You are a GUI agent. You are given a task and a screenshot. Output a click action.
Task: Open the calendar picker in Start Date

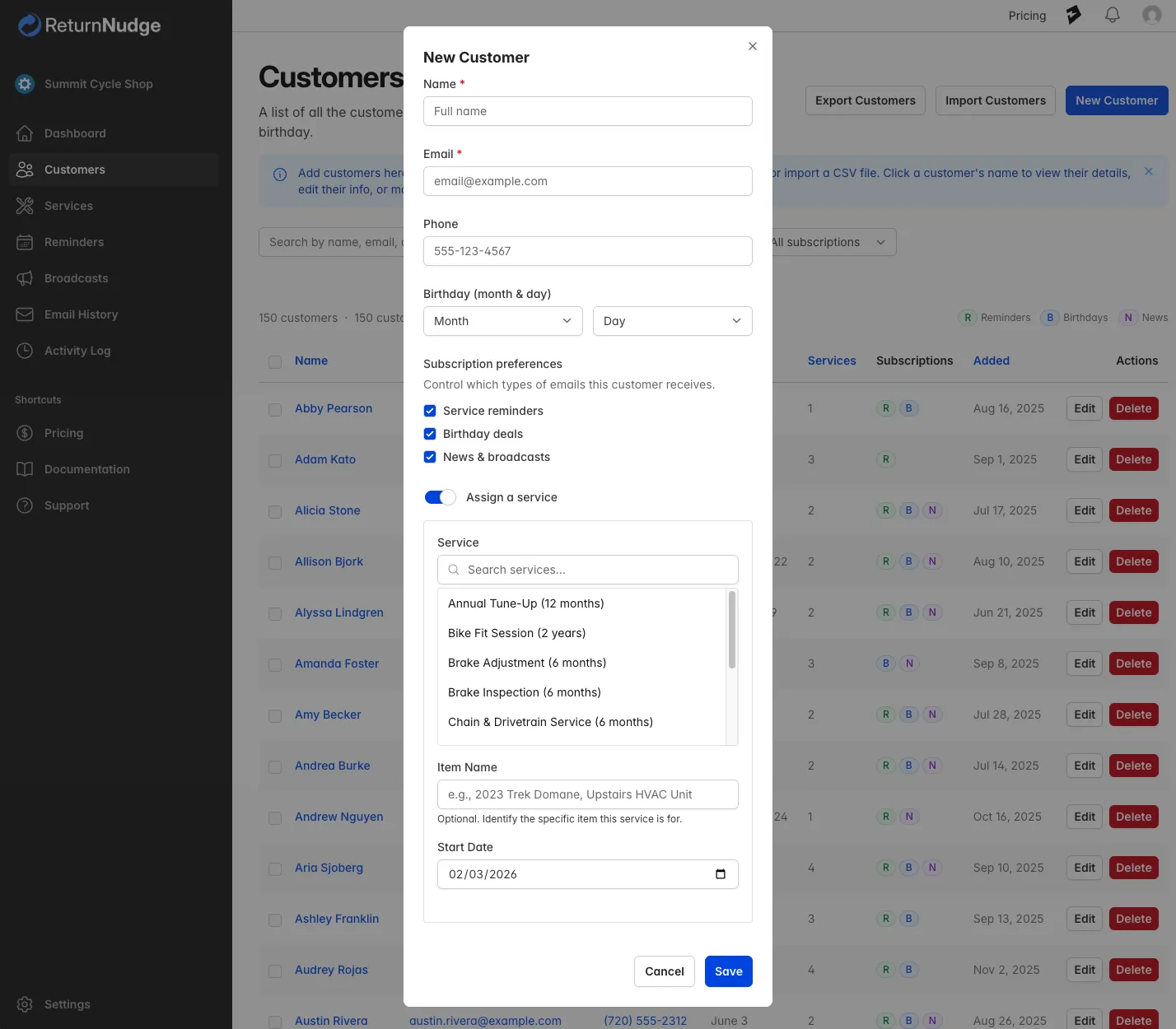coord(720,874)
